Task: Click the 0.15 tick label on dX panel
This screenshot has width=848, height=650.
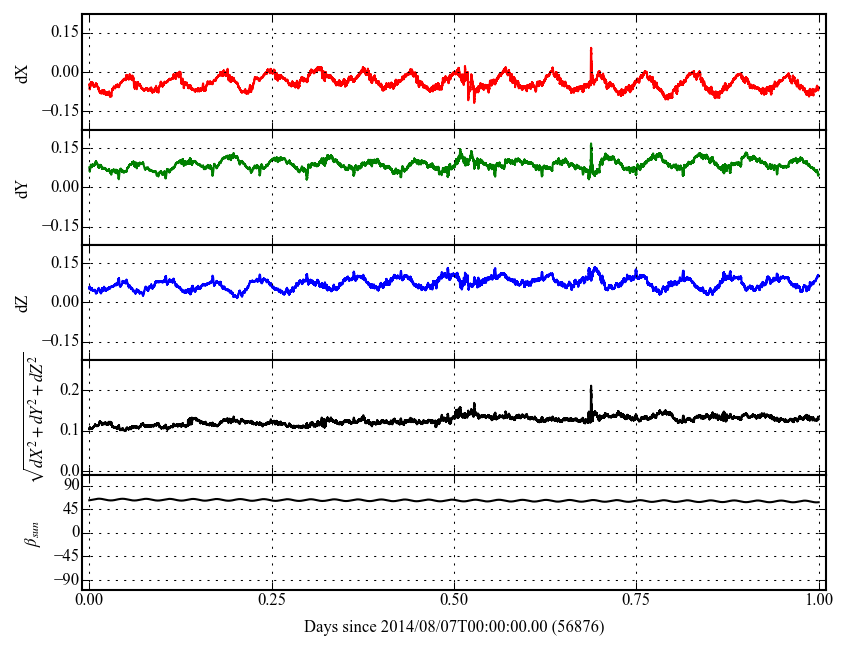Action: 64,32
